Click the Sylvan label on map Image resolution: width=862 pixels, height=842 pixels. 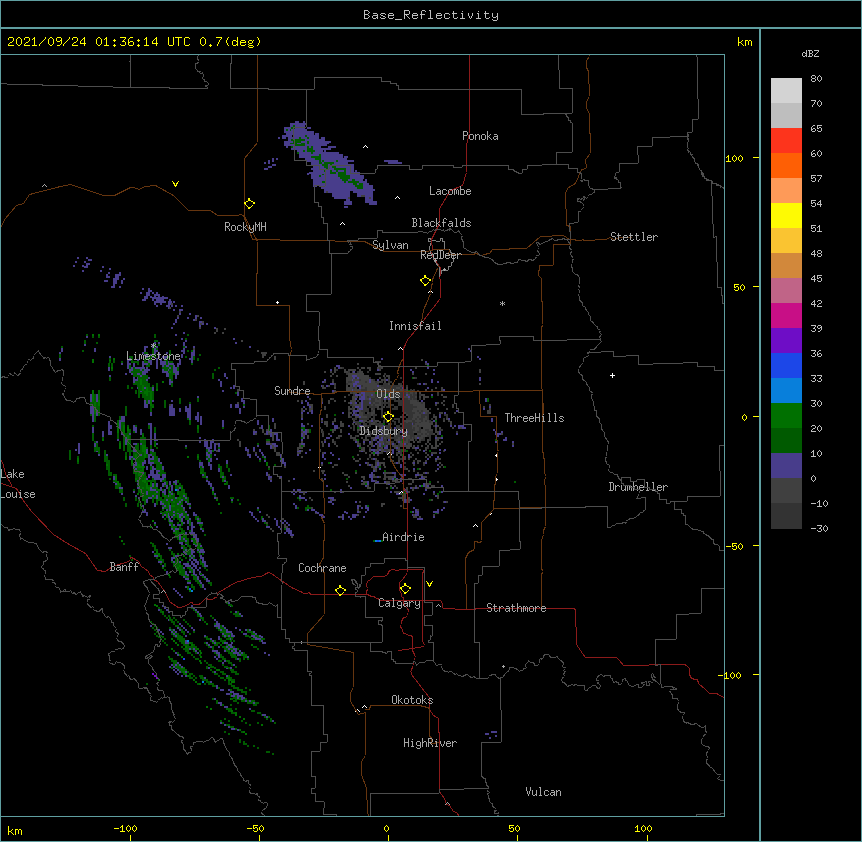click(x=390, y=245)
